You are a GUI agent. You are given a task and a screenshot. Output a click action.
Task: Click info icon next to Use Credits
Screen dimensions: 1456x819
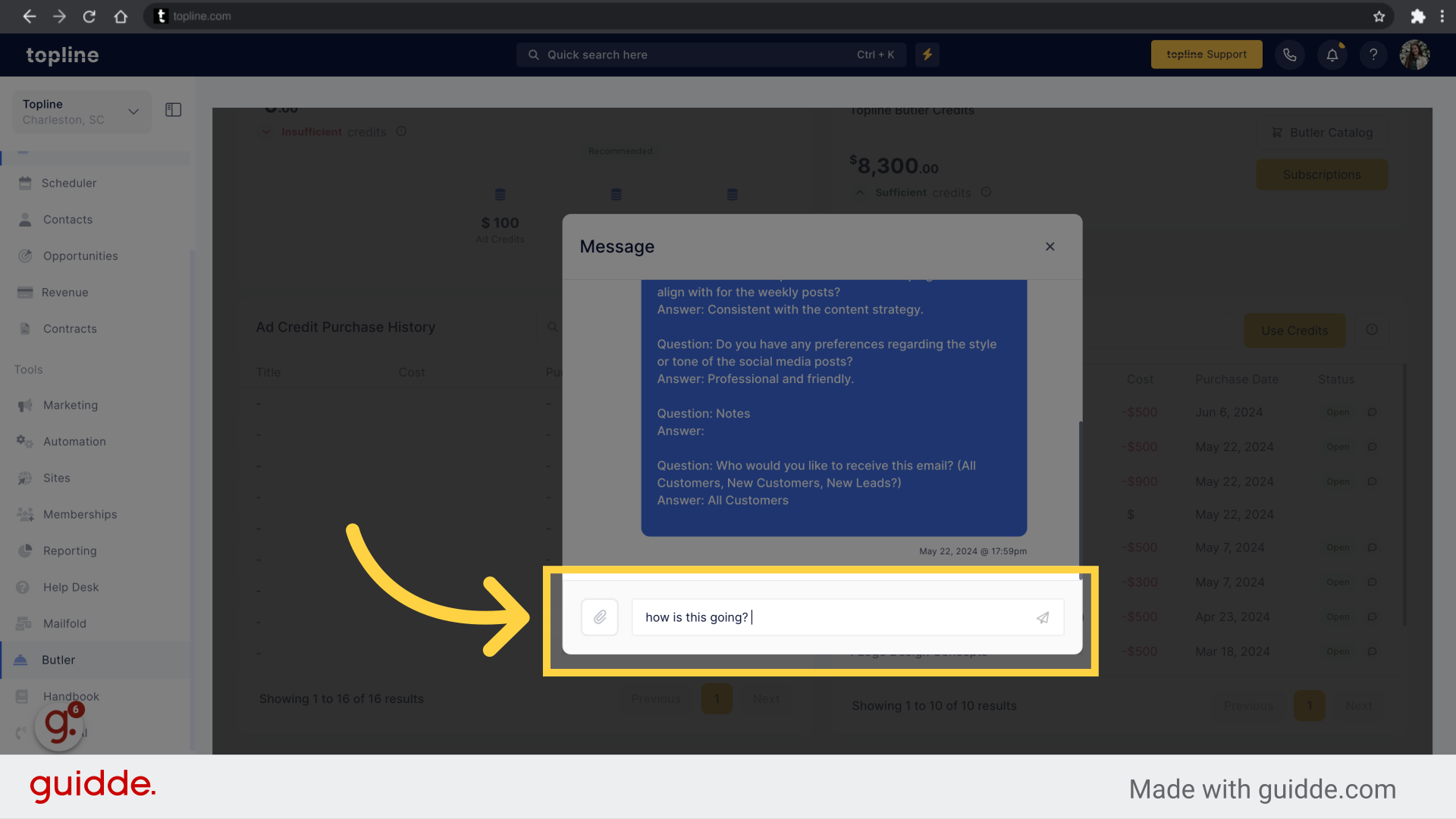1372,330
